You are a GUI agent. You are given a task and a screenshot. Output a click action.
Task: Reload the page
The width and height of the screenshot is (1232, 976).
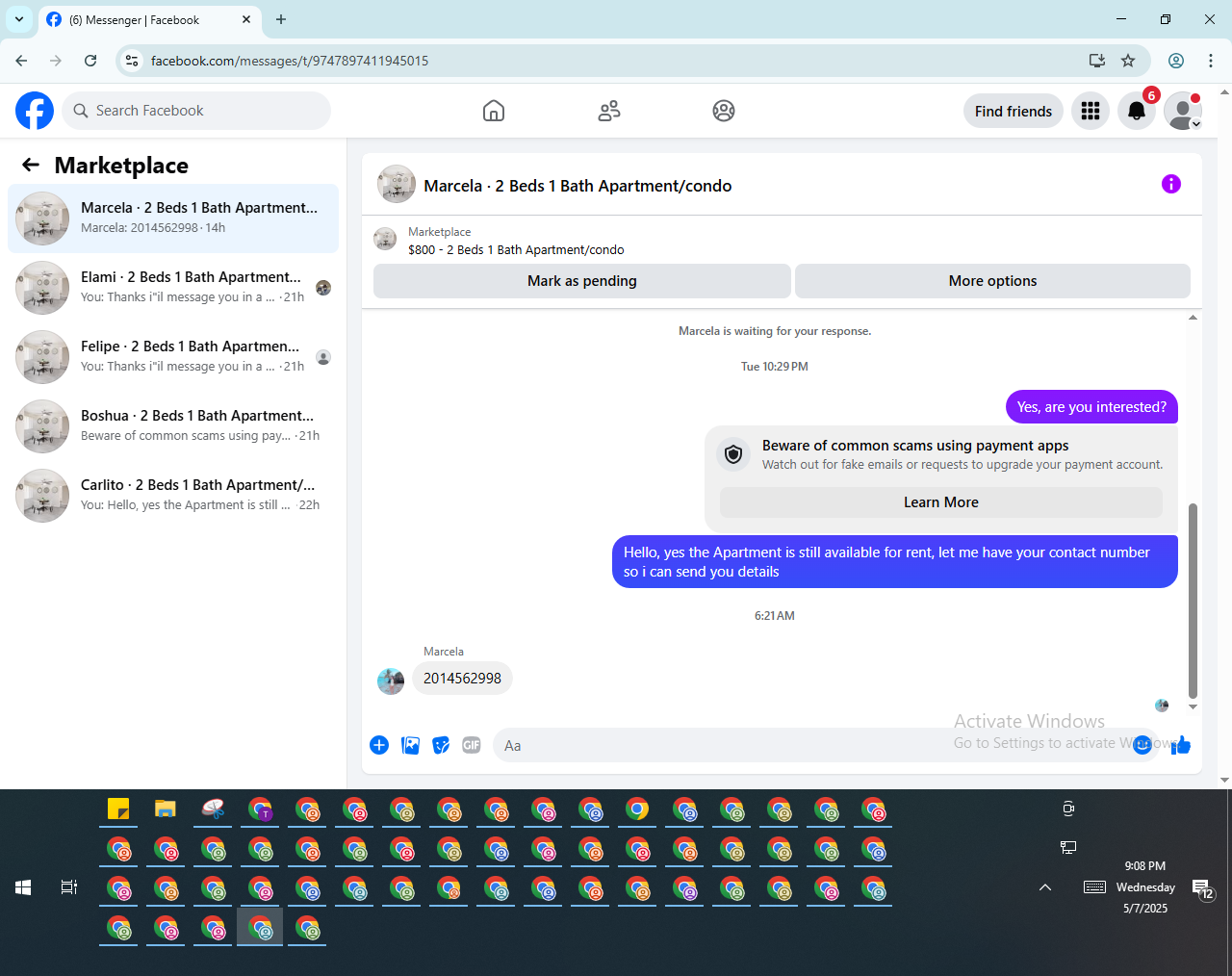90,61
